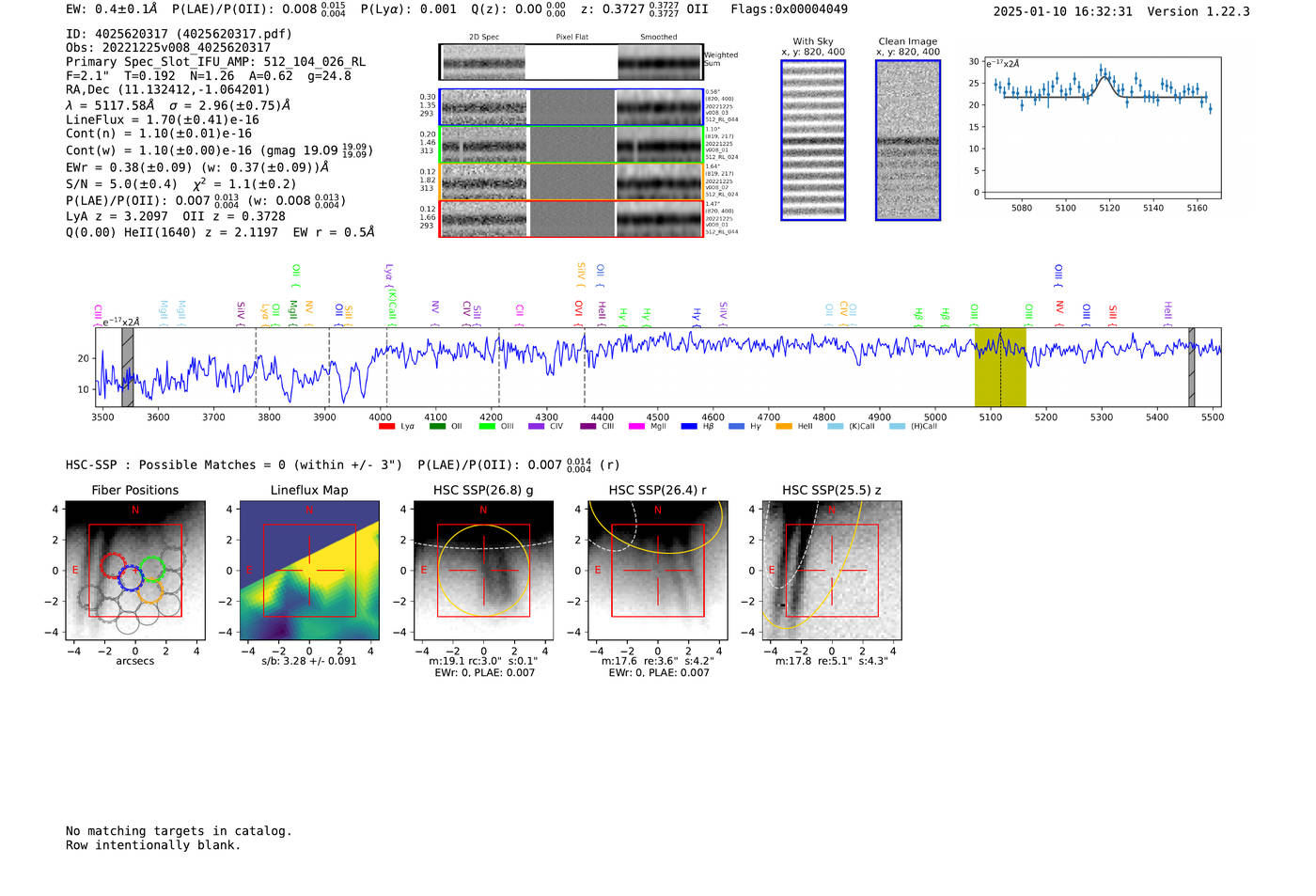Open the Clean Image thumbnail
Screen dimensions: 1316x896
tap(908, 140)
